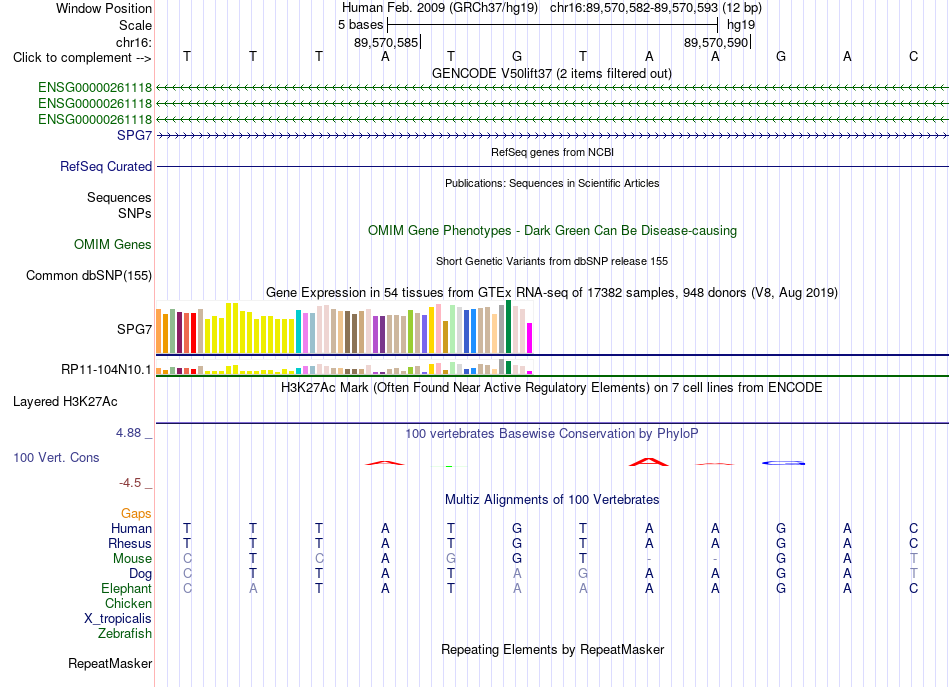Select the 'Chicken' alignment row label
This screenshot has height=687, width=950.
point(128,603)
